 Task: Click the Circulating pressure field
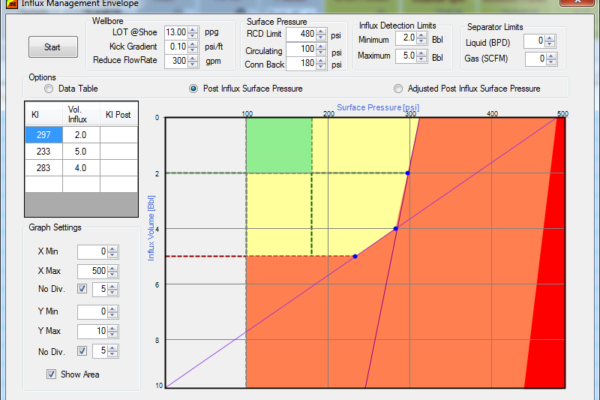coord(302,49)
